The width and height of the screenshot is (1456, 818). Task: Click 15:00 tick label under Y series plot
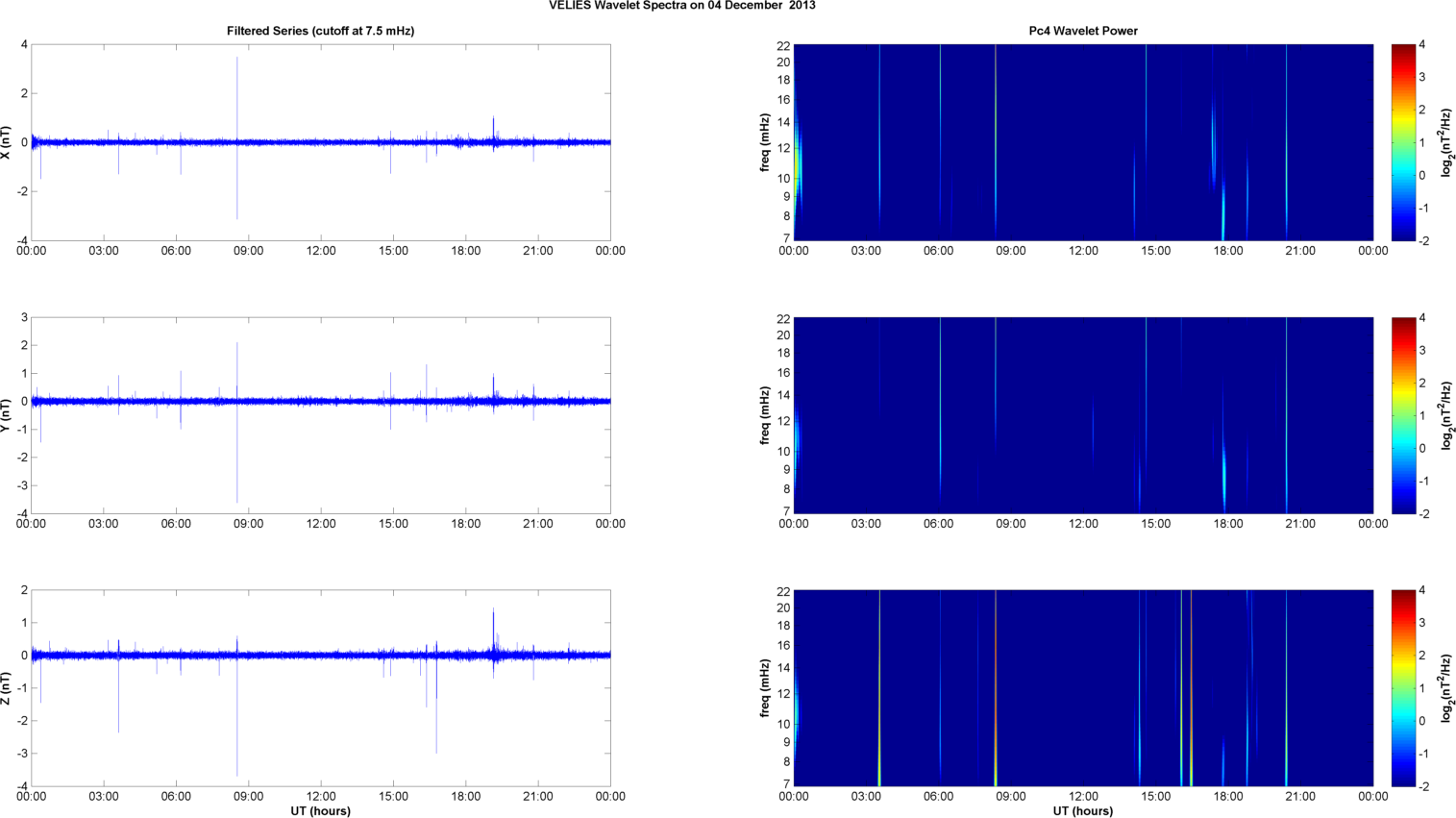(393, 524)
